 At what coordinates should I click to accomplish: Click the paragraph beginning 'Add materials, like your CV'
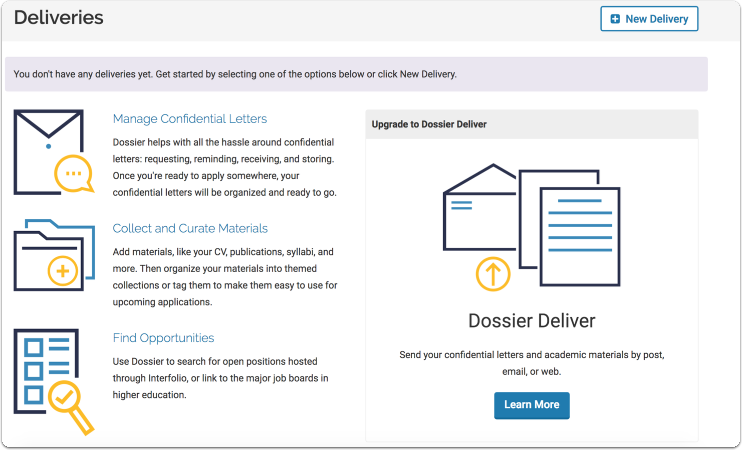[x=225, y=277]
